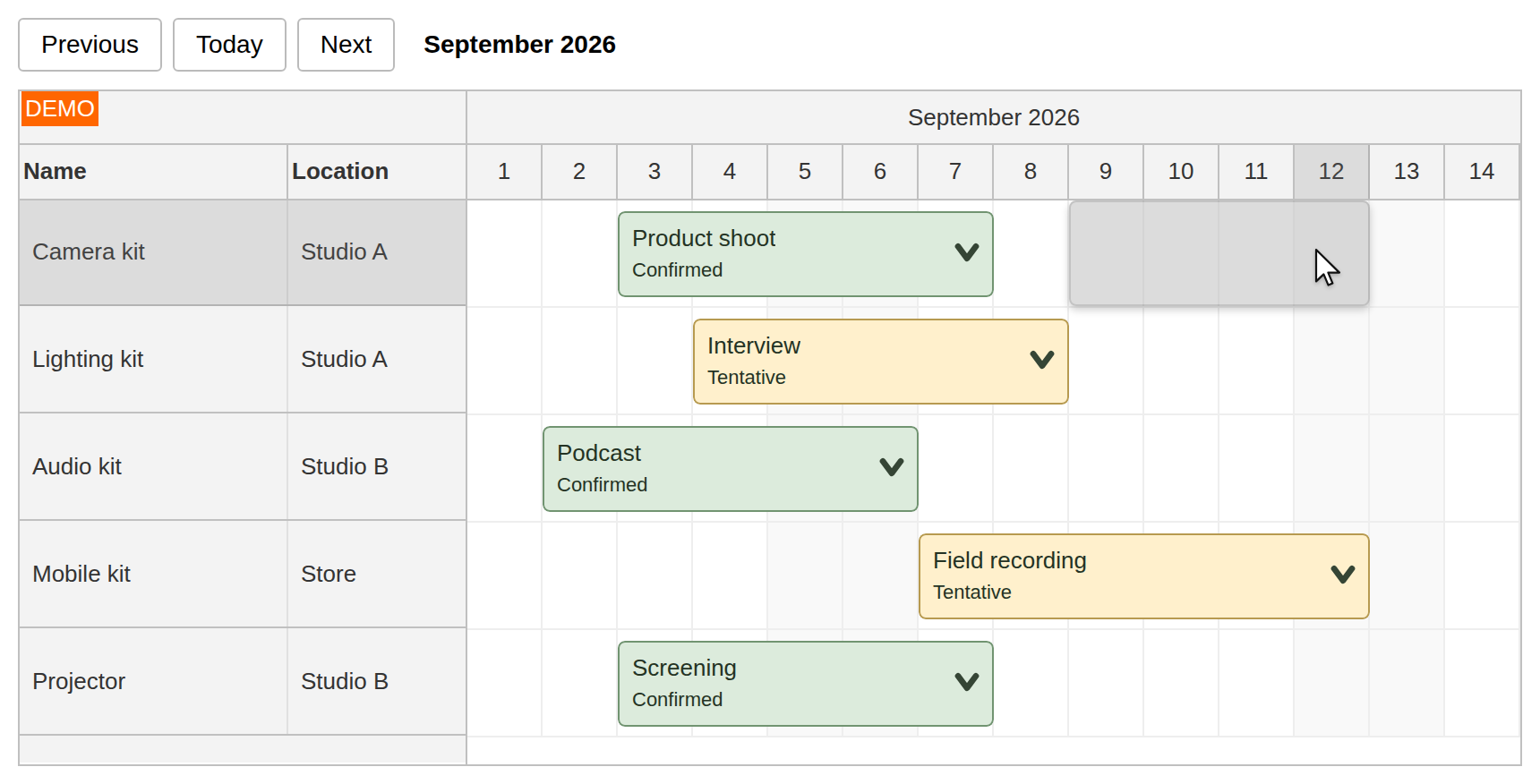Screen dimensions: 1540x784
Task: Open the Product shoot event dropdown arrow
Action: (x=966, y=252)
